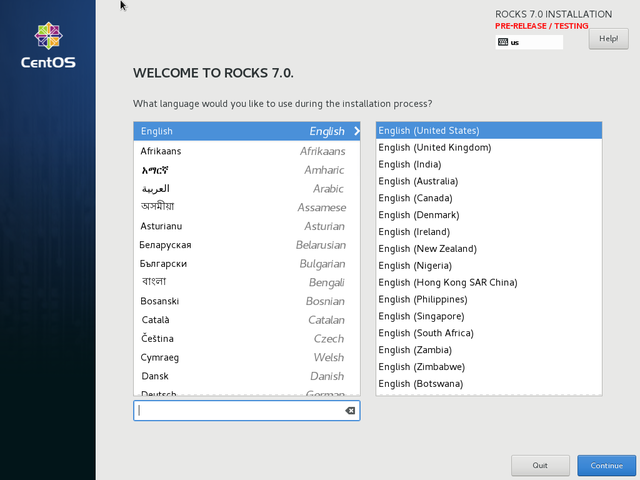640x480 pixels.
Task: Choose English (Denmark) locale
Action: (x=489, y=215)
